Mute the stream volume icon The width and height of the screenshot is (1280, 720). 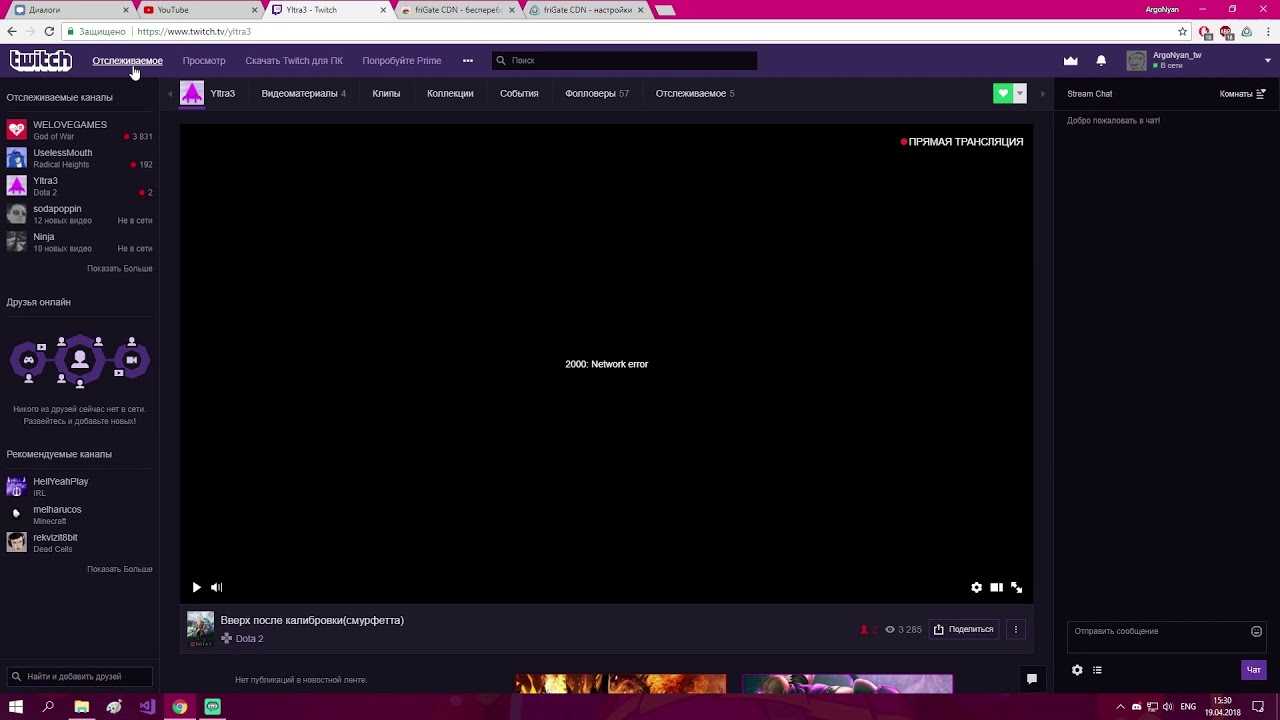pyautogui.click(x=217, y=588)
